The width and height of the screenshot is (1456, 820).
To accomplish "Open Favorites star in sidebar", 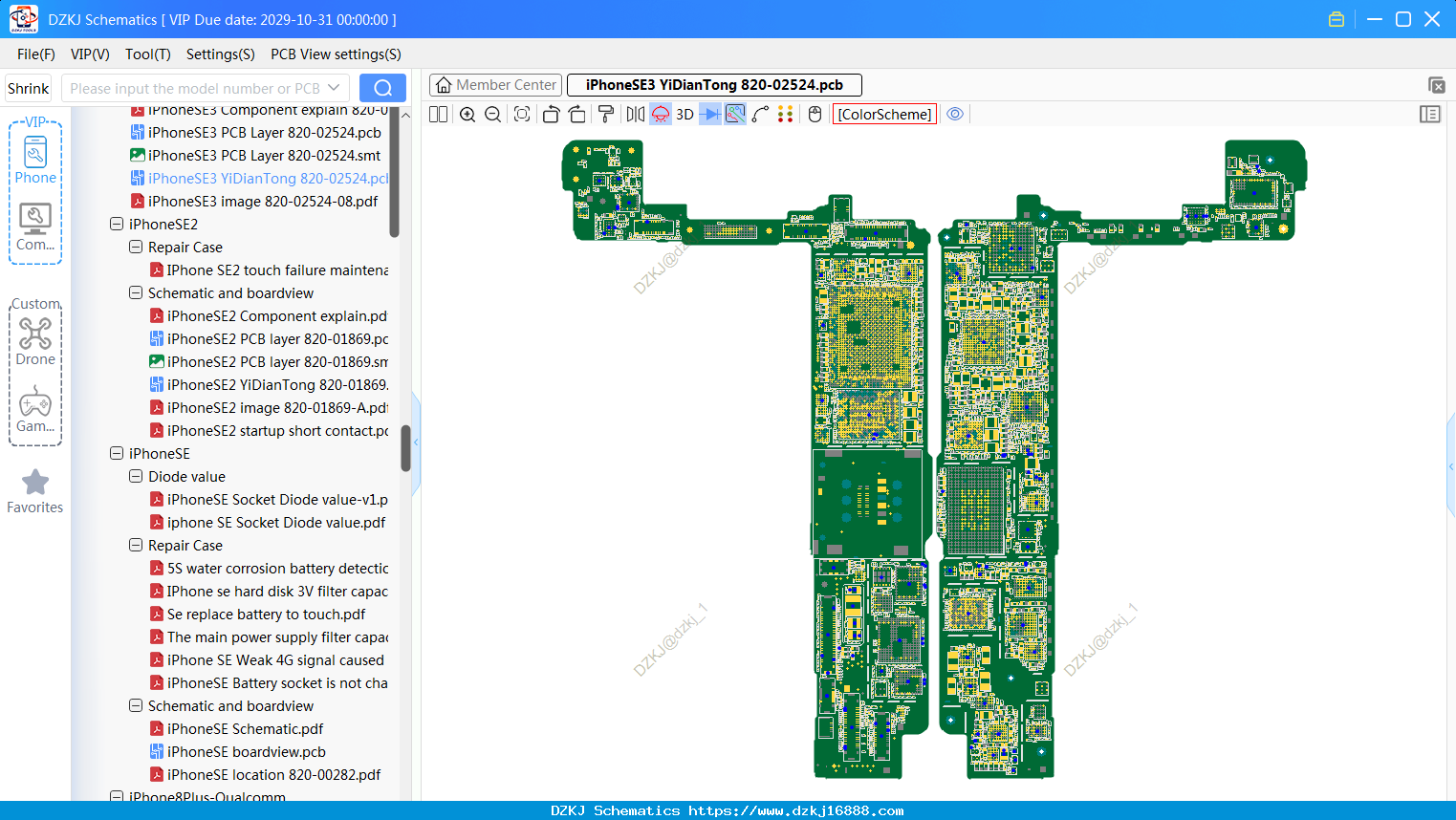I will (x=35, y=491).
